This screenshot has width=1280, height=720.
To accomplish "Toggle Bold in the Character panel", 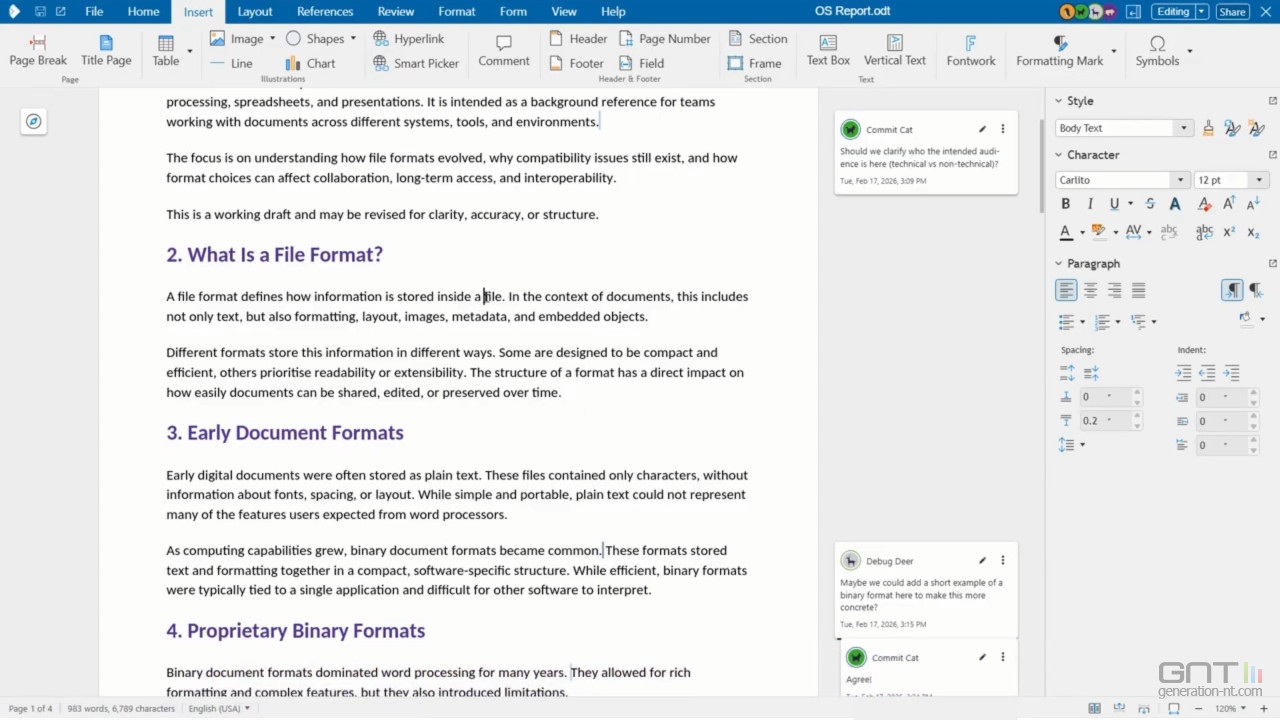I will (1066, 204).
